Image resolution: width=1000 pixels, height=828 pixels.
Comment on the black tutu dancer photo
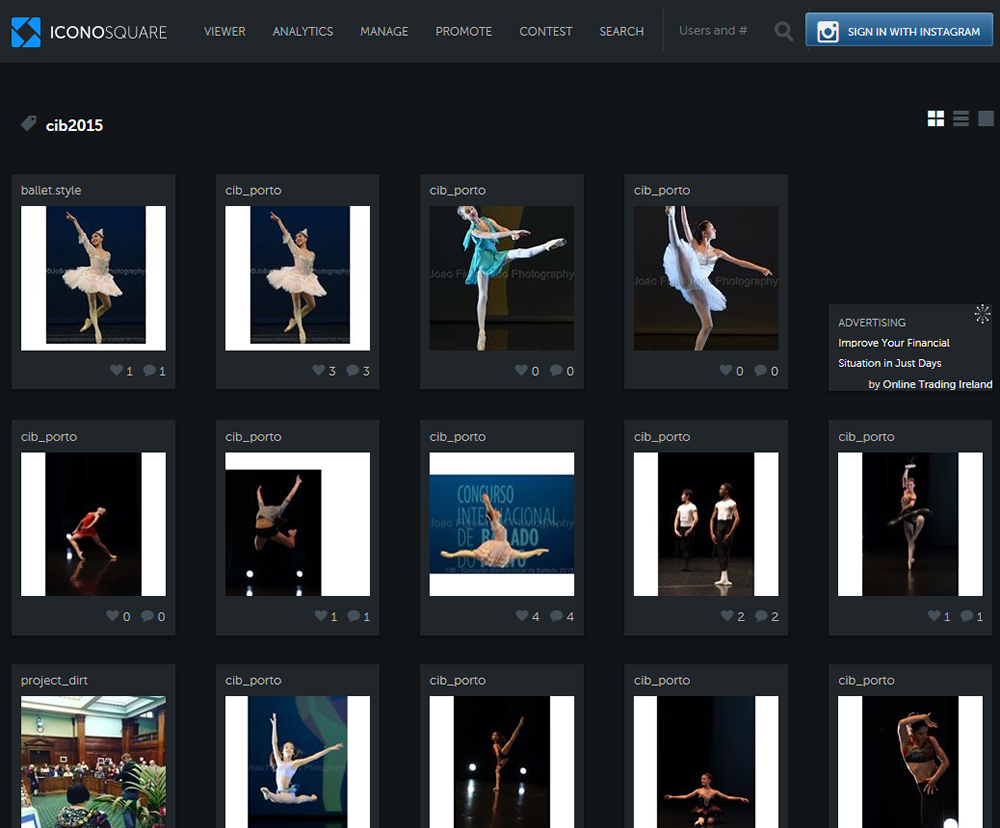(x=967, y=616)
